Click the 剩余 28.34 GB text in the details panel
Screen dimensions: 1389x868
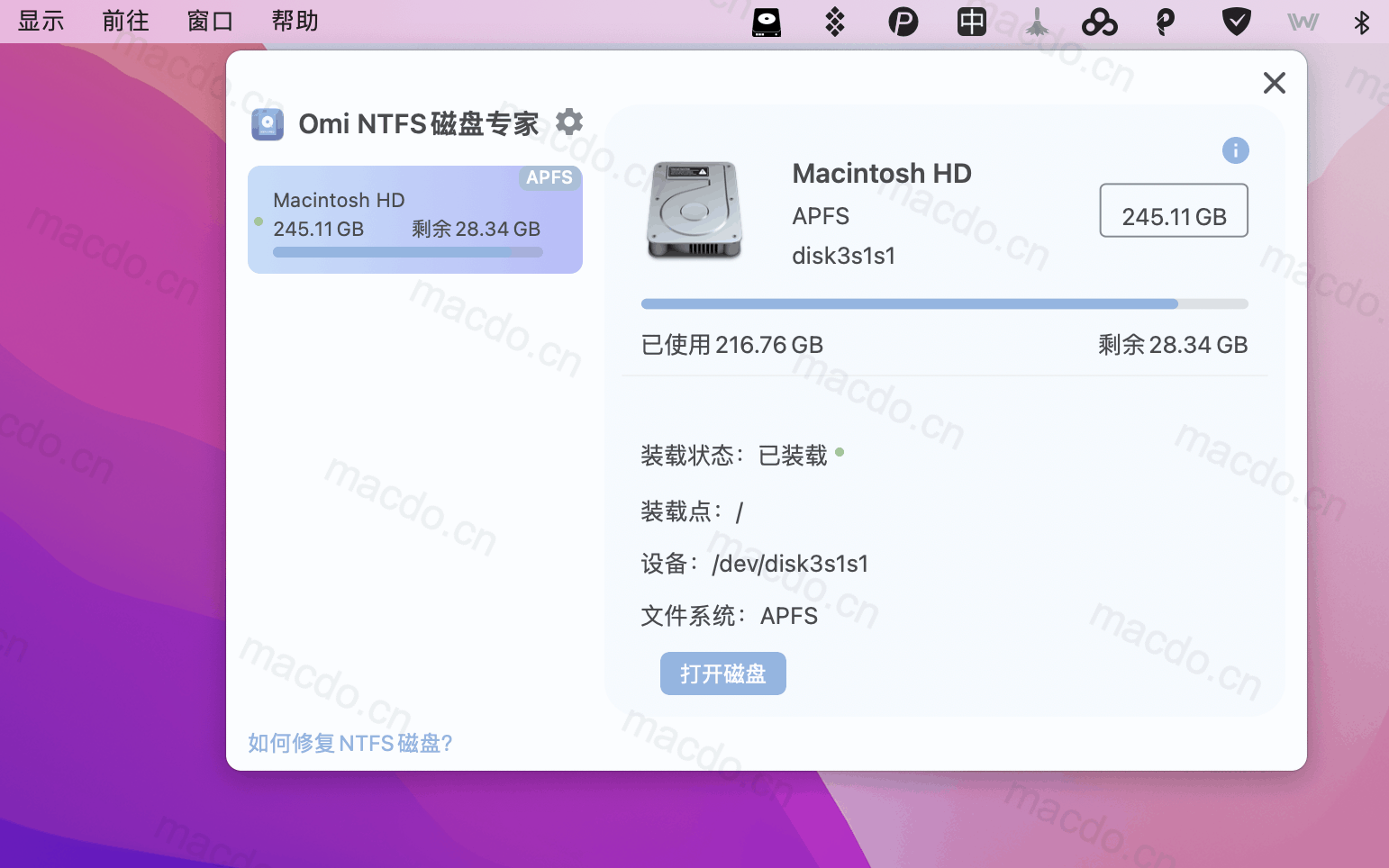pyautogui.click(x=1173, y=345)
